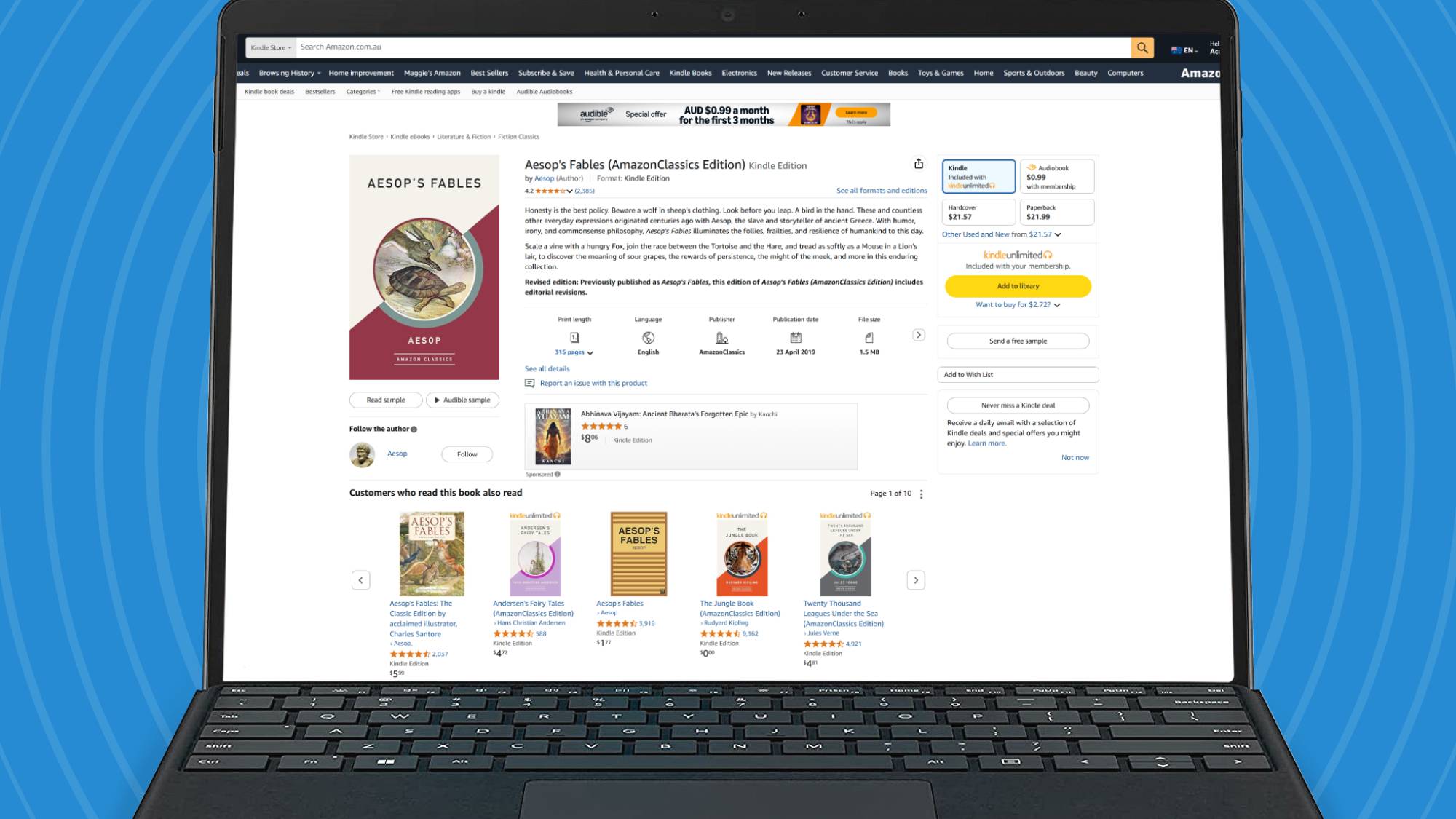This screenshot has height=819, width=1456.
Task: Expand the 315 pages print length dropdown
Action: pyautogui.click(x=574, y=352)
